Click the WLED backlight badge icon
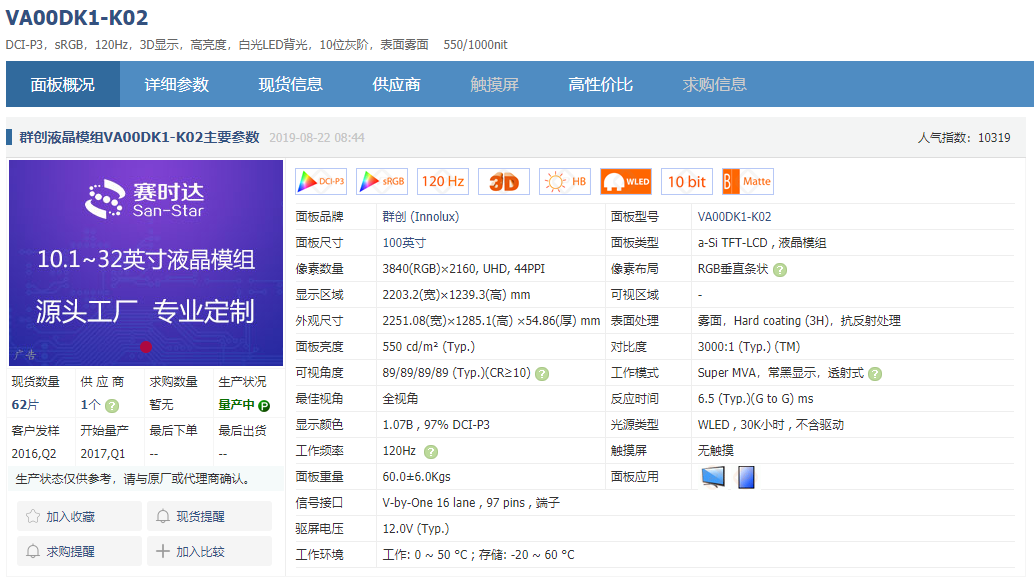The image size is (1034, 581). tap(626, 181)
